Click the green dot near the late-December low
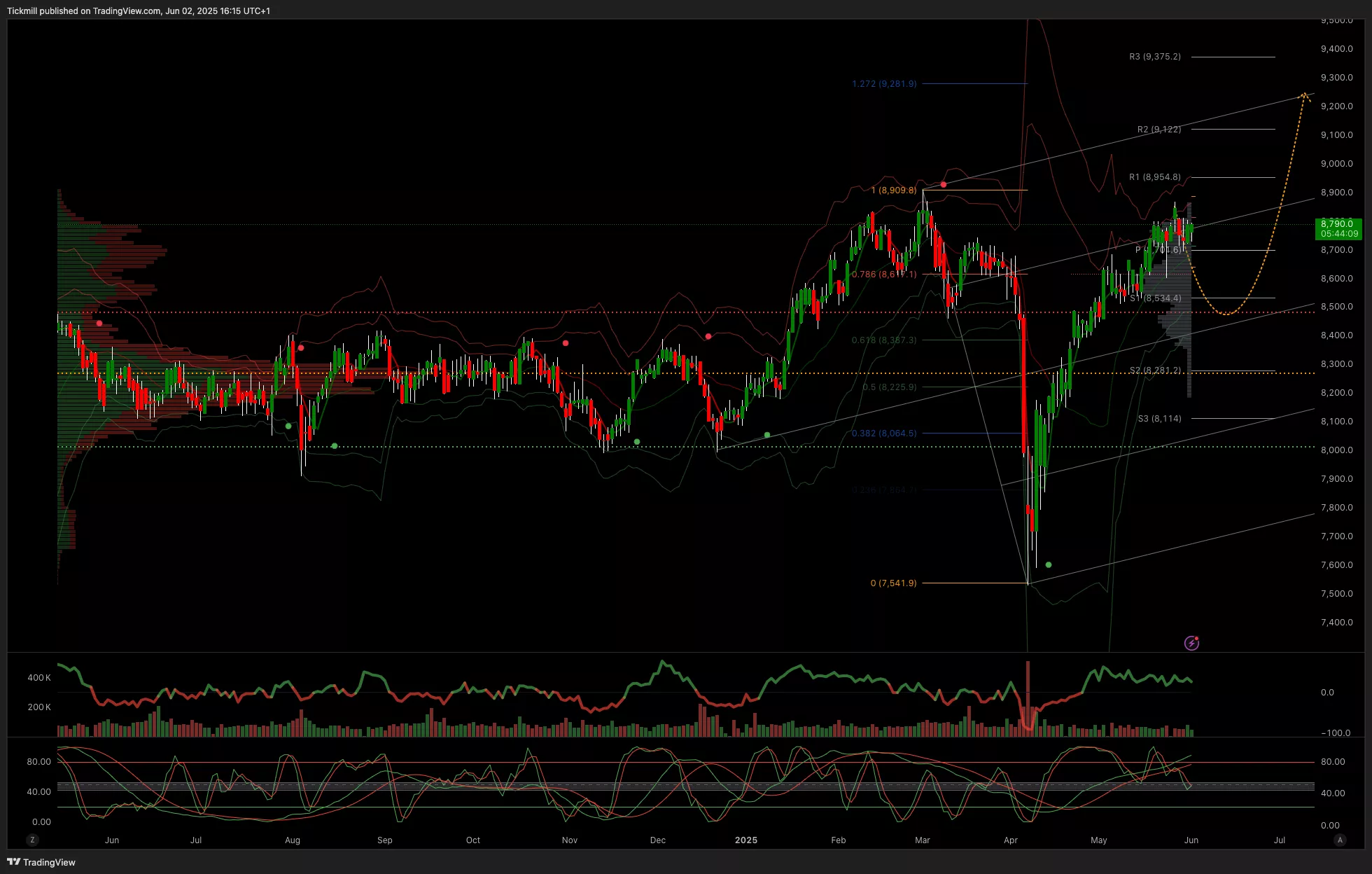Image resolution: width=1372 pixels, height=874 pixels. (767, 435)
